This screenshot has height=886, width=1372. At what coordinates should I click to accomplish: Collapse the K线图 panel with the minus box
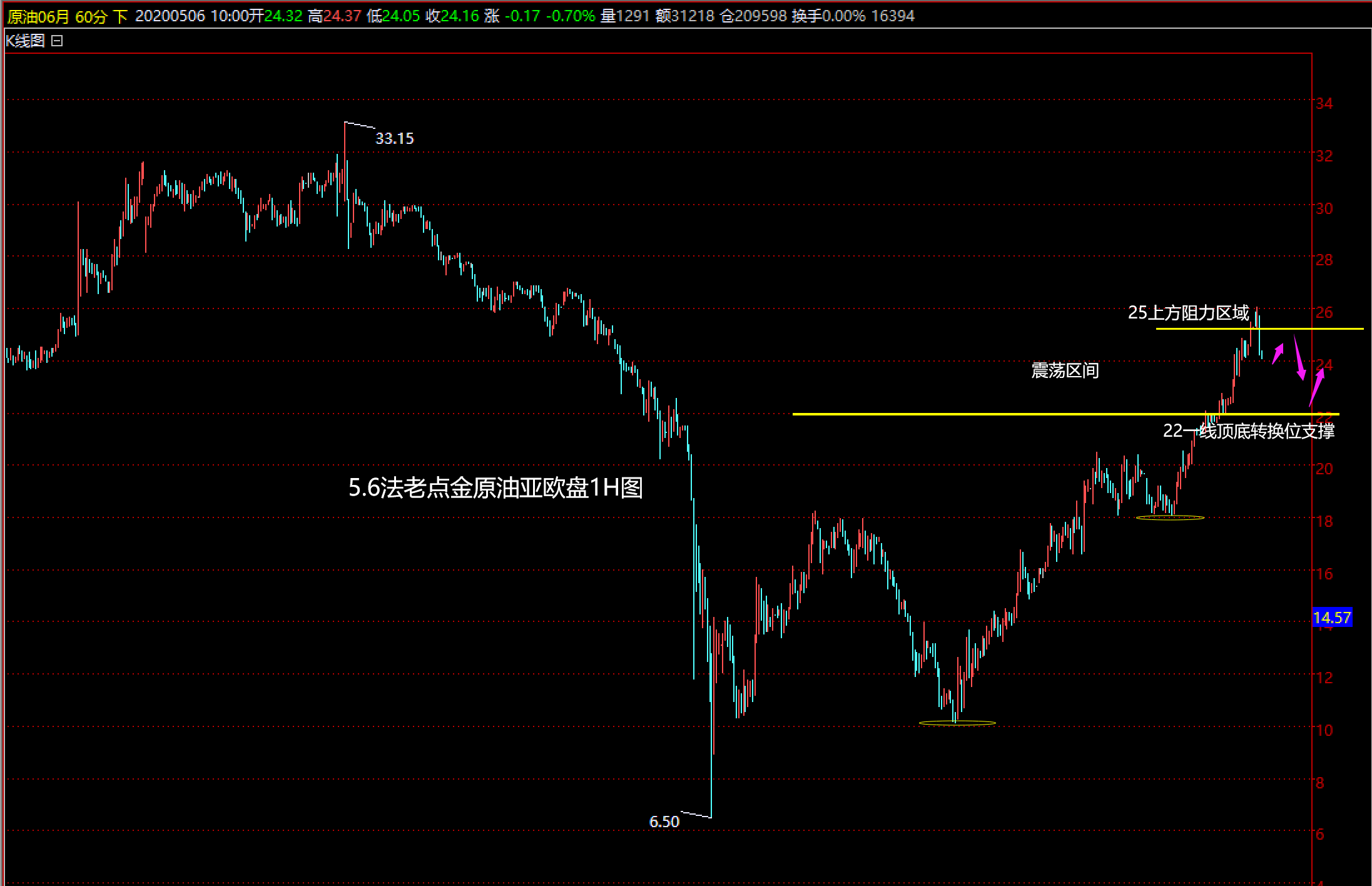tap(57, 41)
